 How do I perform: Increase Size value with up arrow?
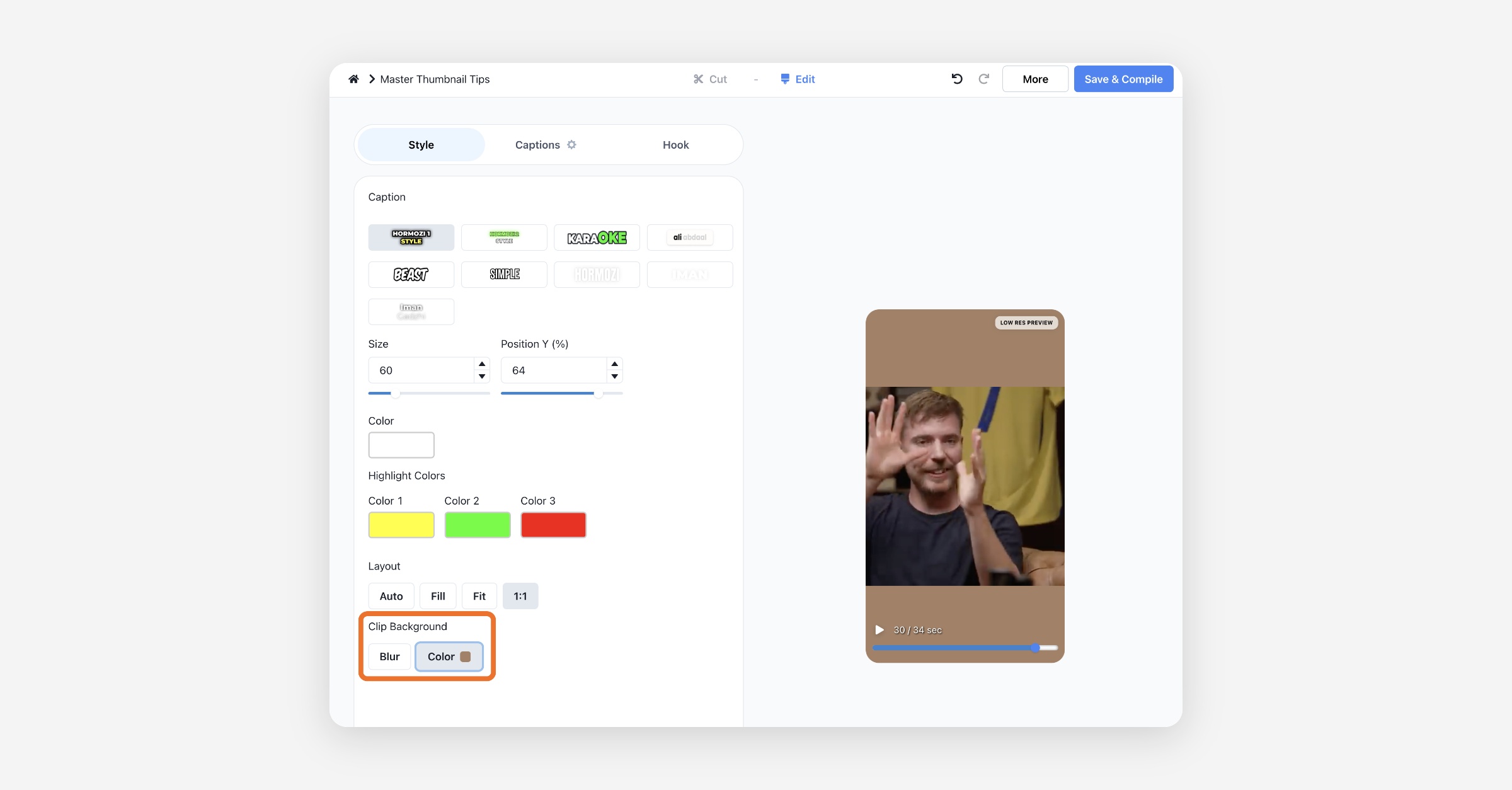[482, 364]
